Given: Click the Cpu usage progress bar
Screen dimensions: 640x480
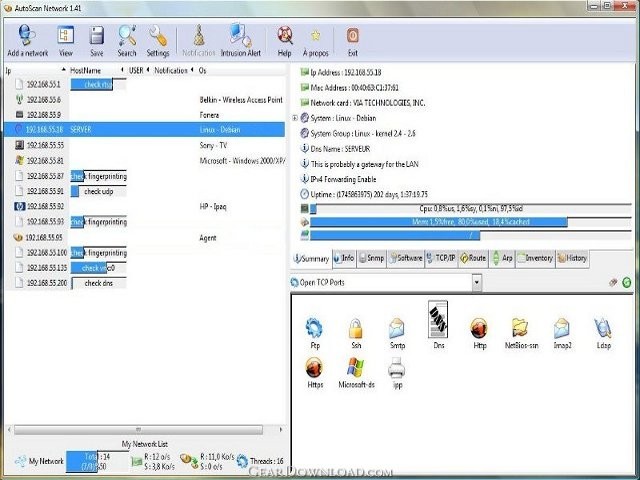Looking at the screenshot, I should tap(471, 209).
